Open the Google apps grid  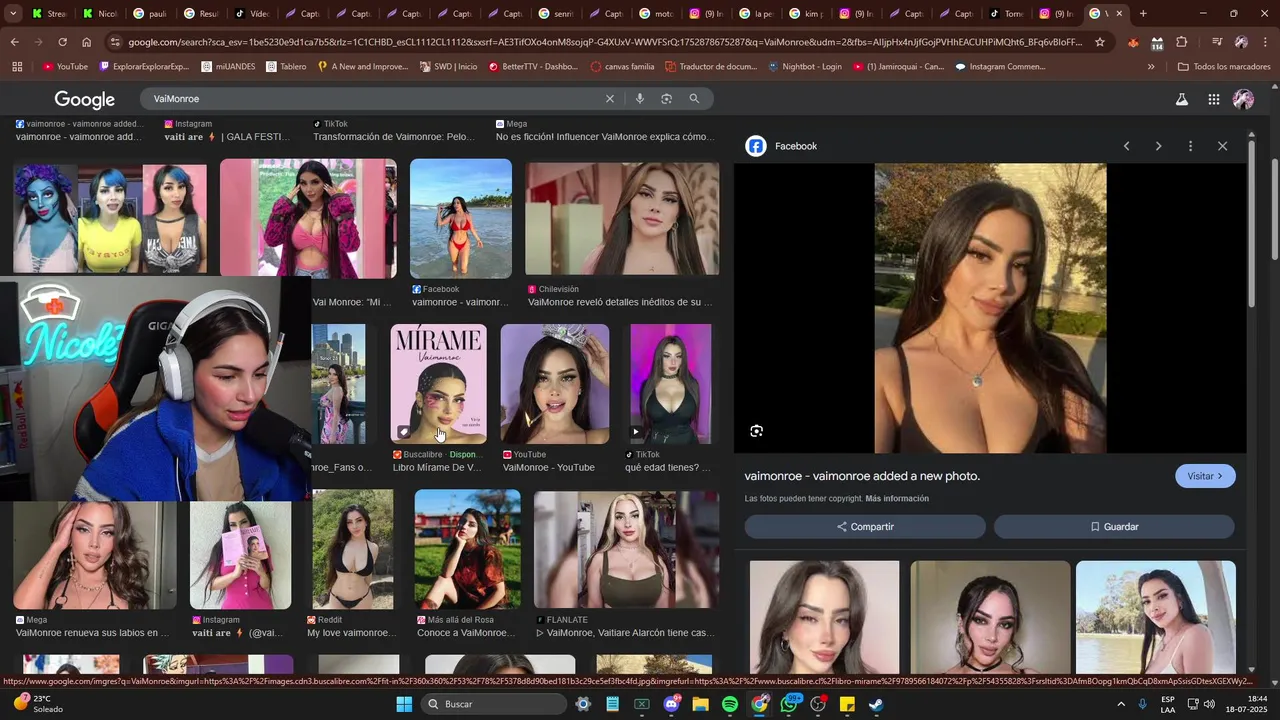1214,99
